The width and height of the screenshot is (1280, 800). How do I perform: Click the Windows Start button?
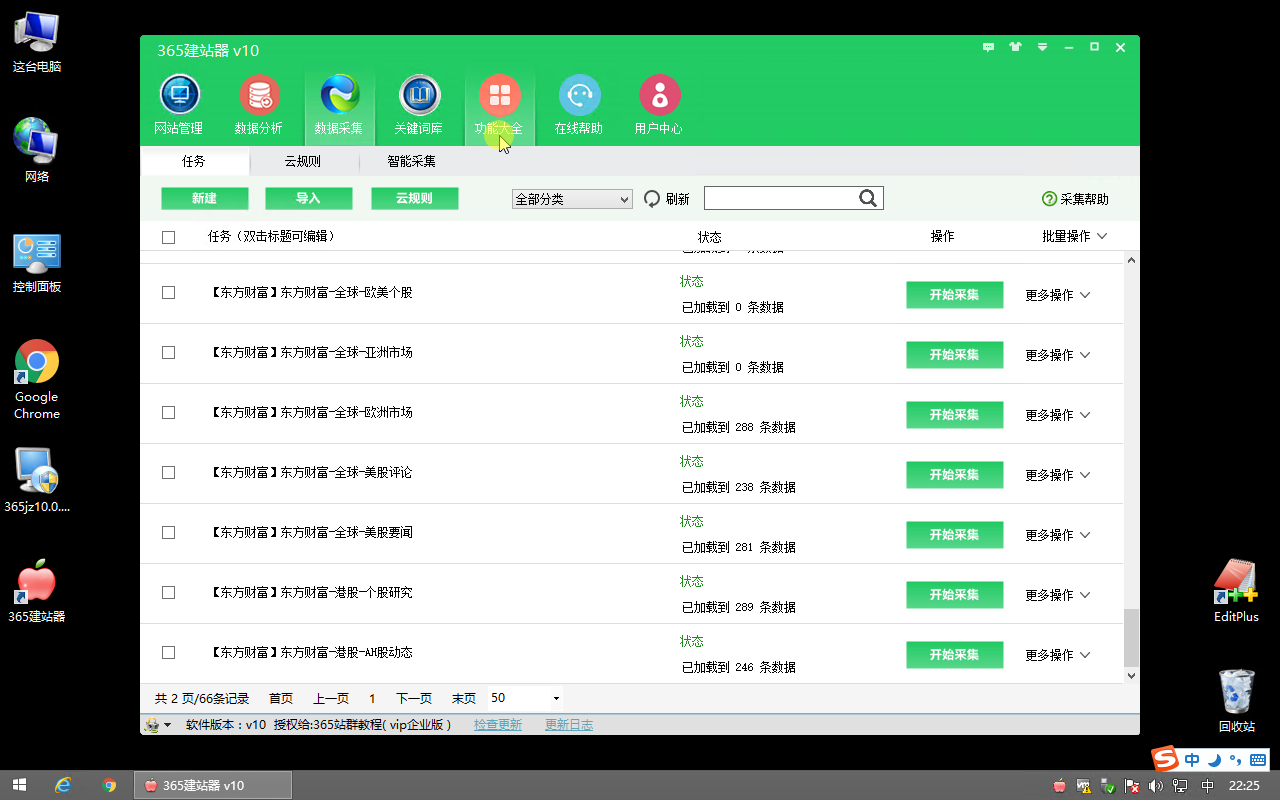tap(19, 785)
